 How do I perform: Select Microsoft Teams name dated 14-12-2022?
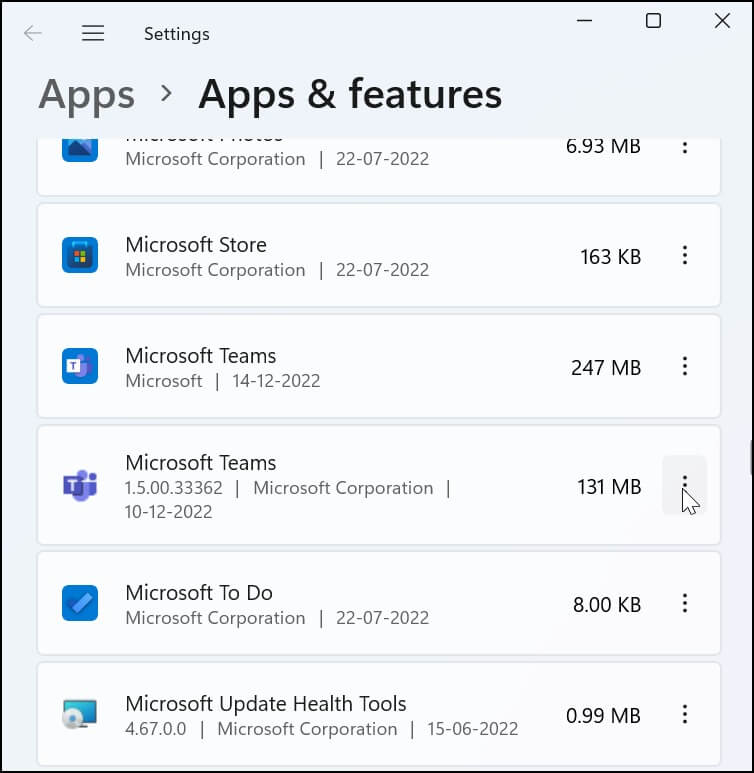pyautogui.click(x=201, y=356)
